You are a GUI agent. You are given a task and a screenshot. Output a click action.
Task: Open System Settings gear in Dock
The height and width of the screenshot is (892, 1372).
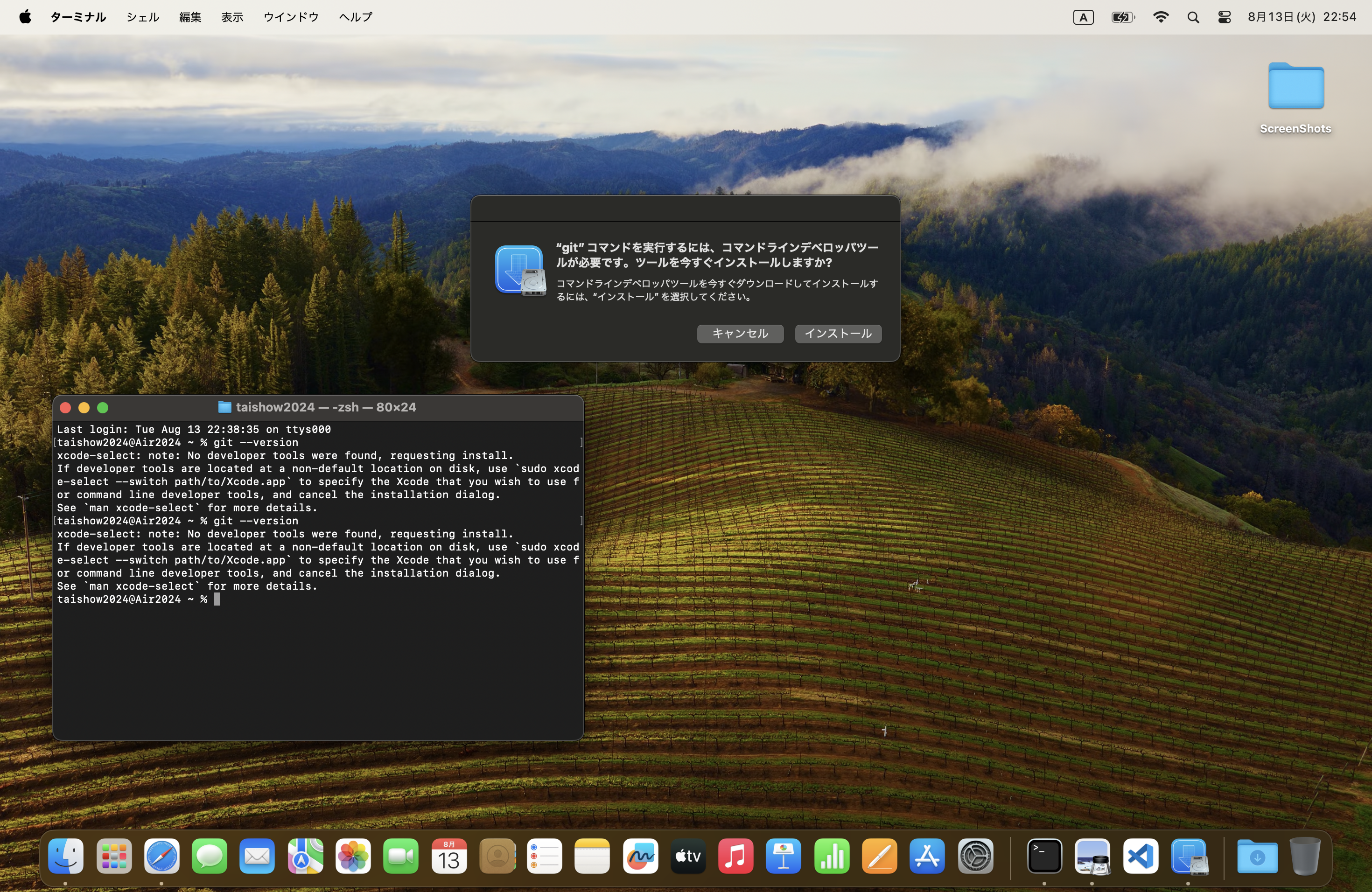975,856
